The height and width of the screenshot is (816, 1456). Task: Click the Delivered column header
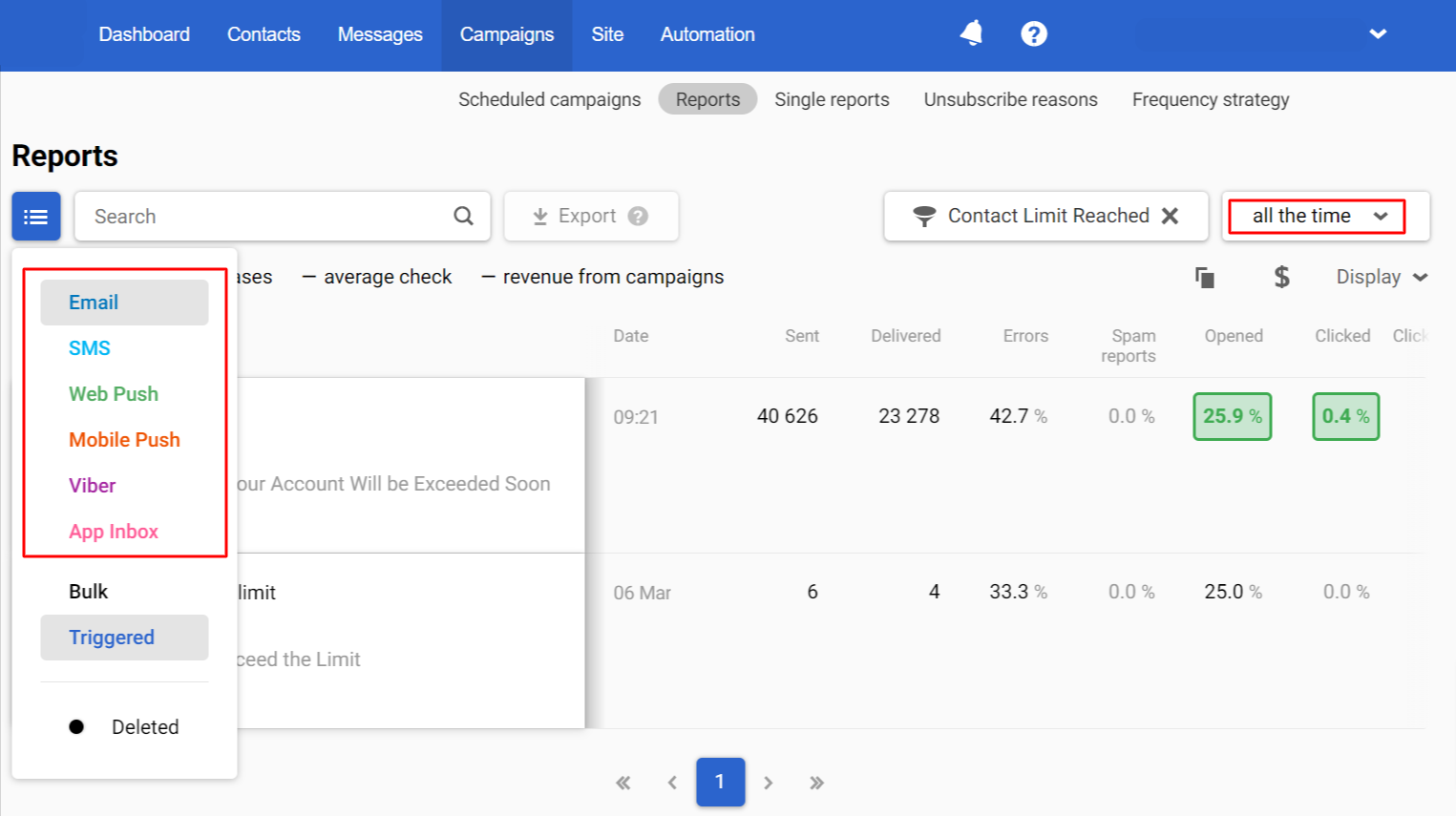[x=906, y=336]
